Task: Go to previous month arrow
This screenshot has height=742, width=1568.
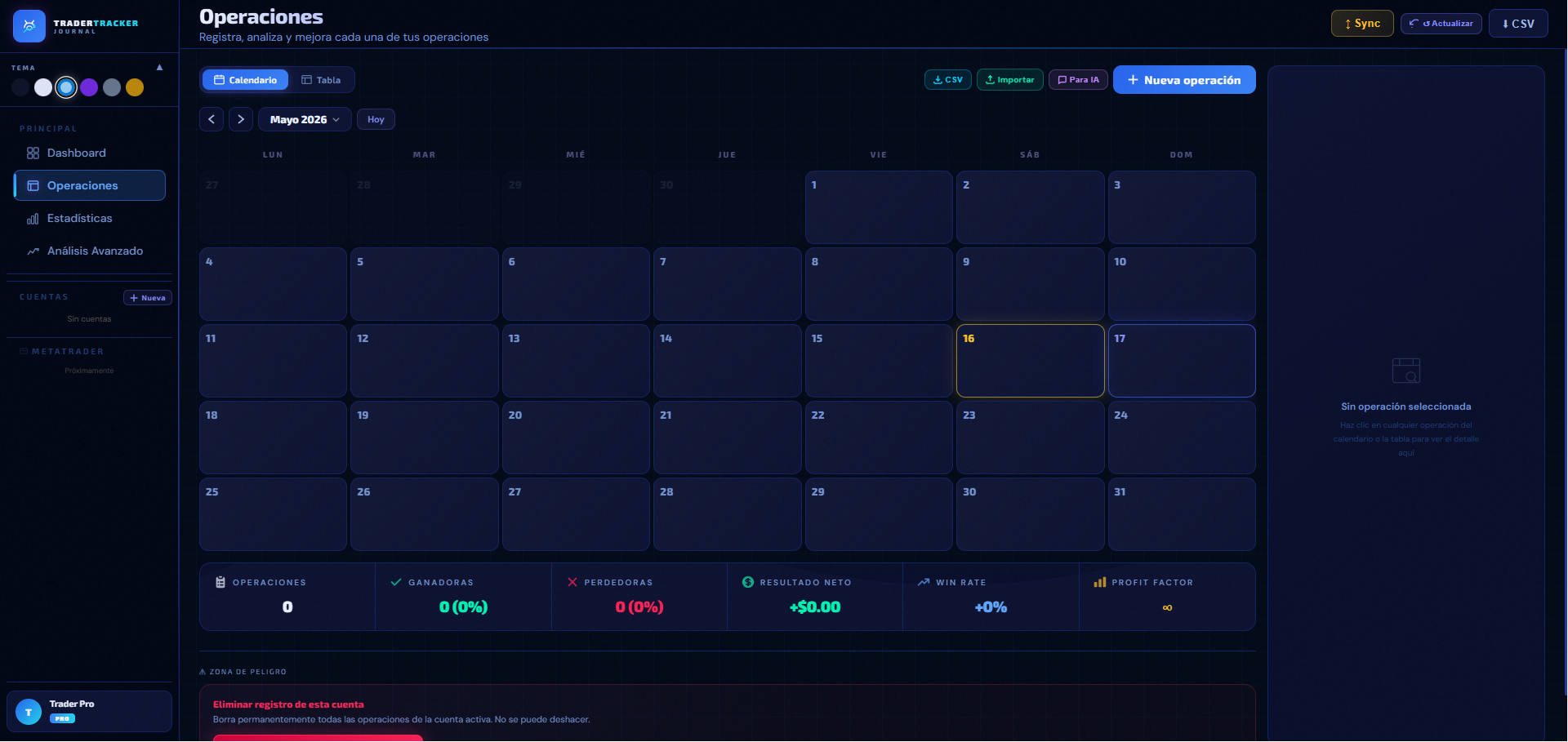Action: [212, 119]
